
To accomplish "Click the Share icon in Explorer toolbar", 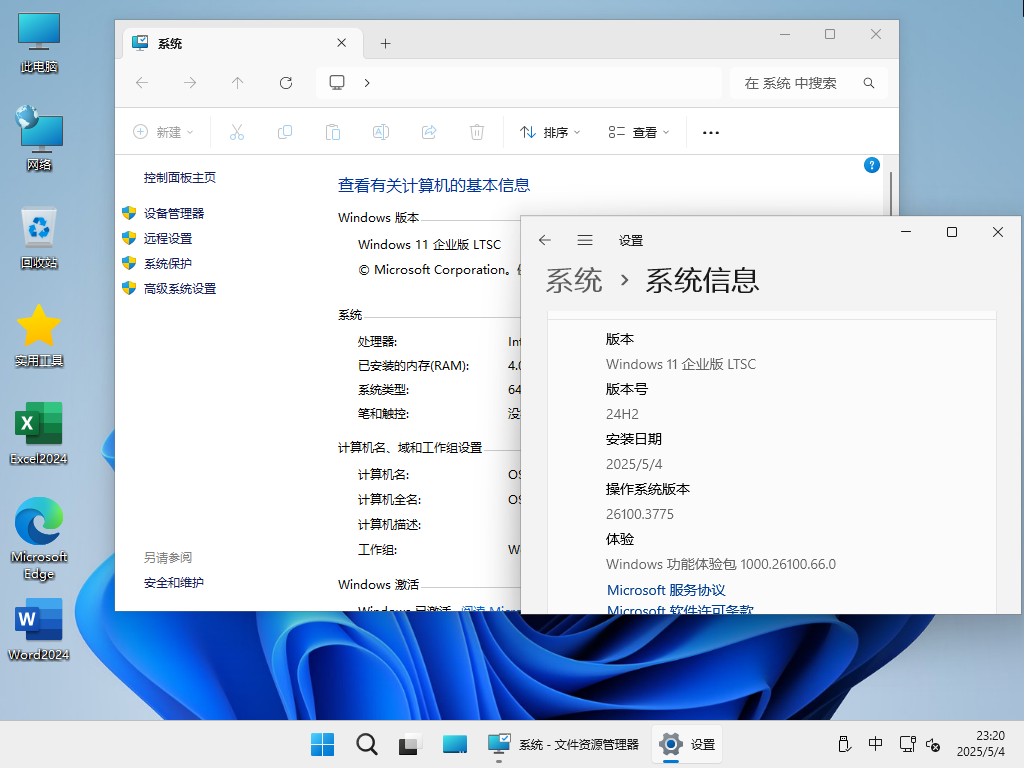I will 429,133.
